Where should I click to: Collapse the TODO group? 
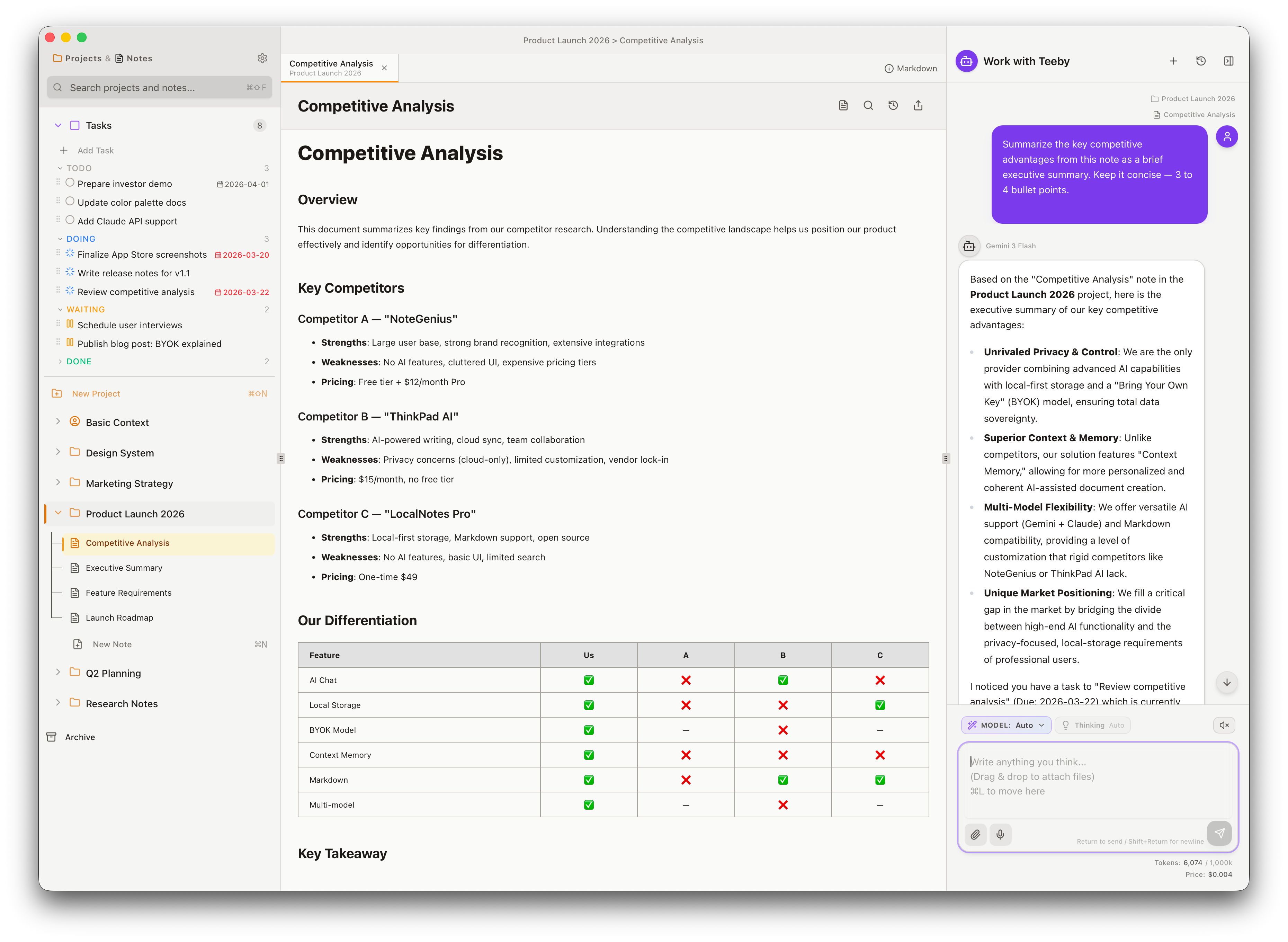pos(60,168)
